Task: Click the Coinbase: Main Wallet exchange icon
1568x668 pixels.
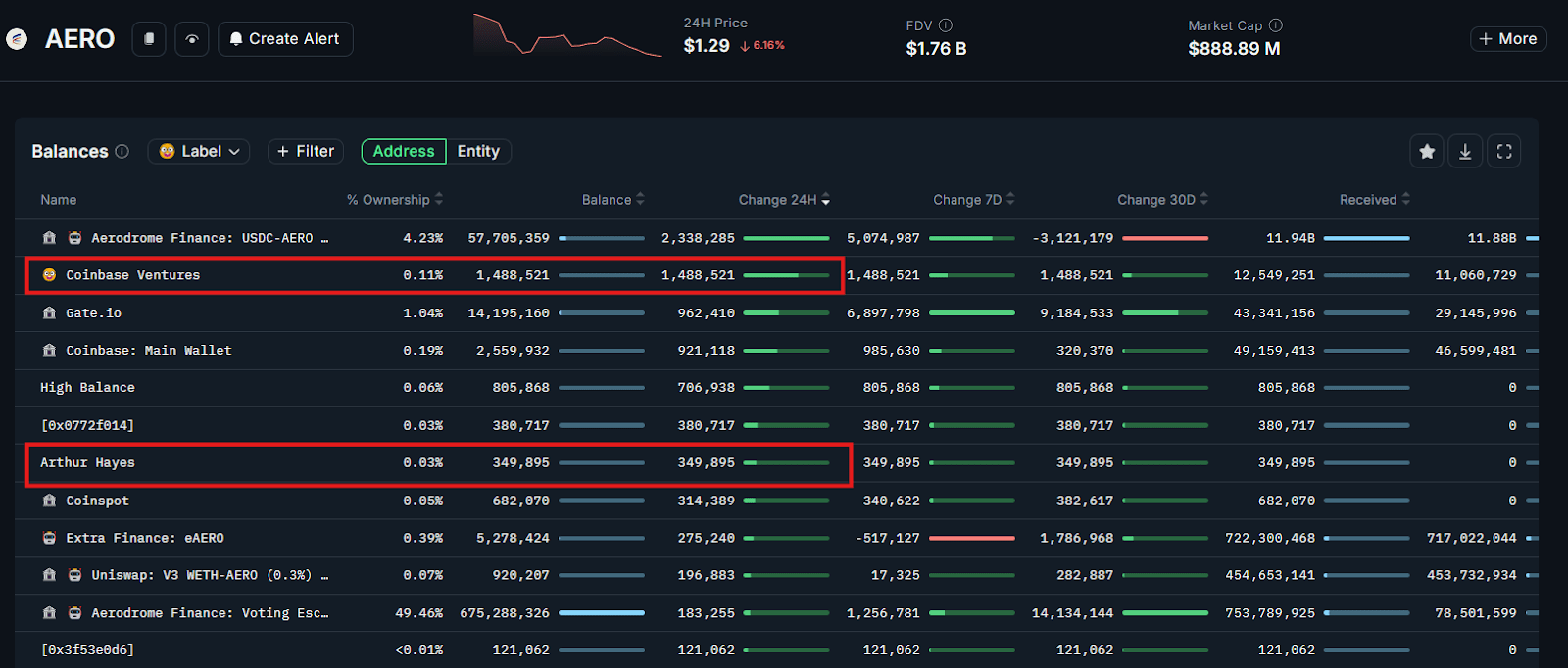Action: point(49,351)
